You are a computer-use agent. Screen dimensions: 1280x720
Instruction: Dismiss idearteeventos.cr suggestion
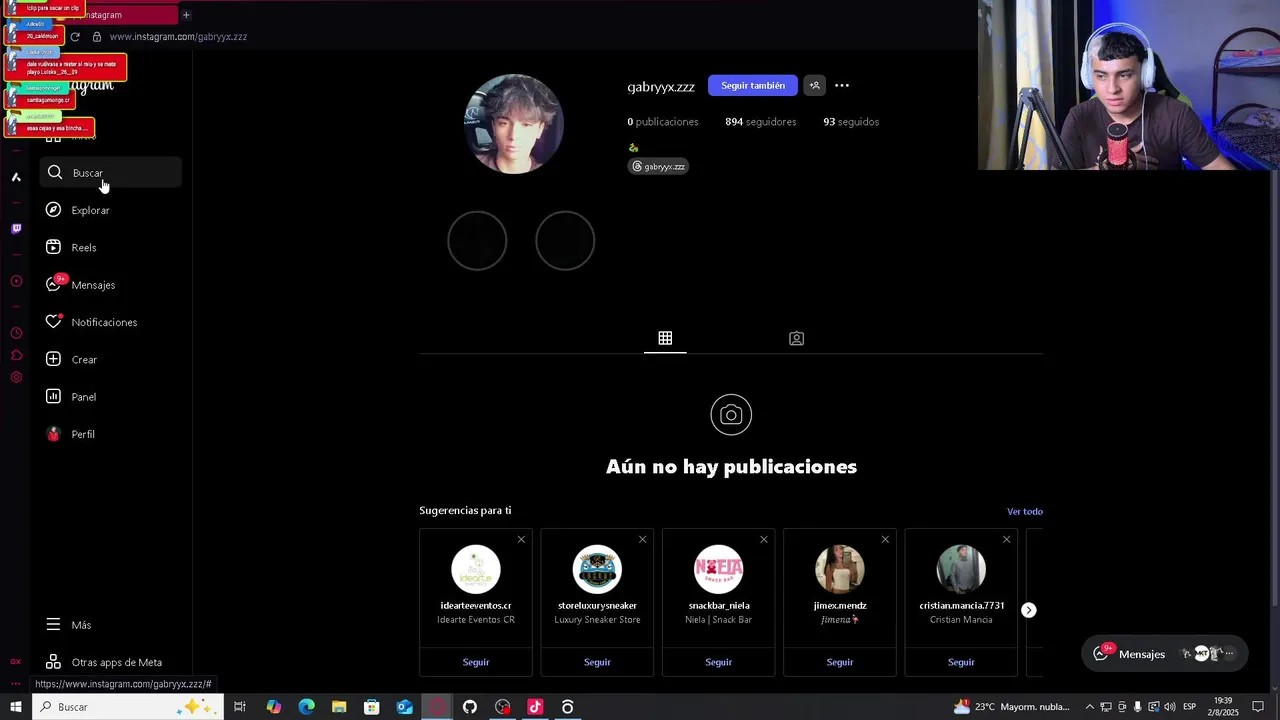tap(521, 540)
